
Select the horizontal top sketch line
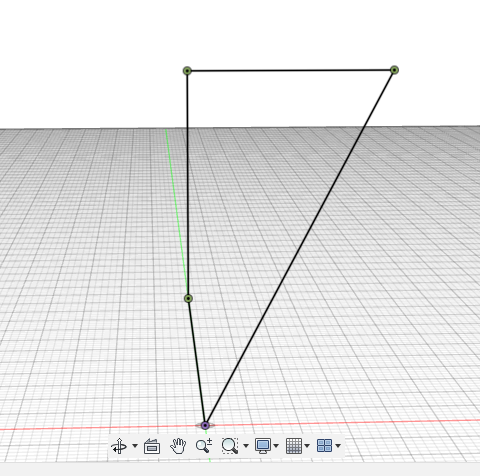[x=291, y=70]
